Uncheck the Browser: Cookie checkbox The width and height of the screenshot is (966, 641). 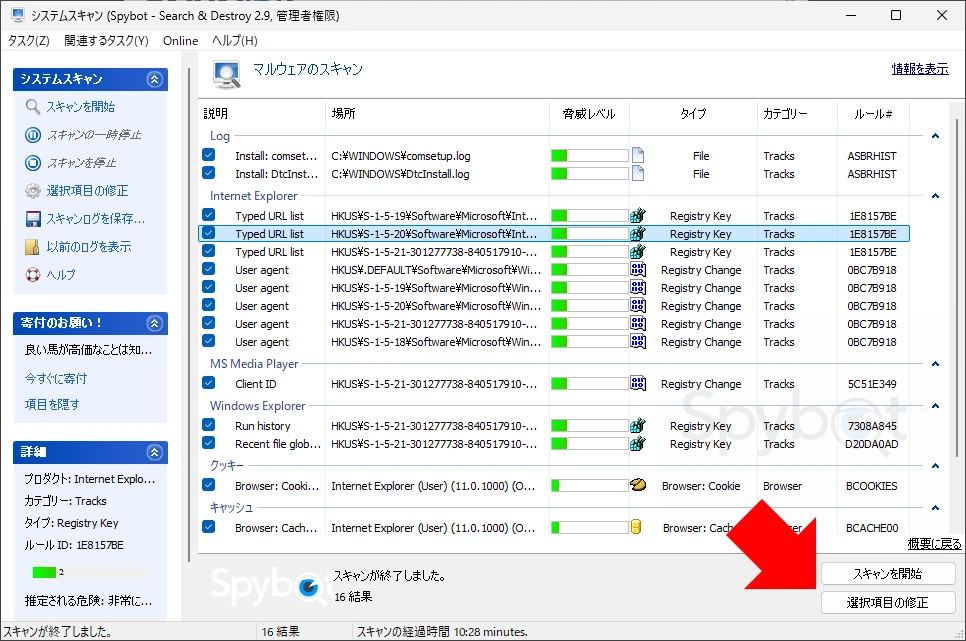[x=209, y=484]
